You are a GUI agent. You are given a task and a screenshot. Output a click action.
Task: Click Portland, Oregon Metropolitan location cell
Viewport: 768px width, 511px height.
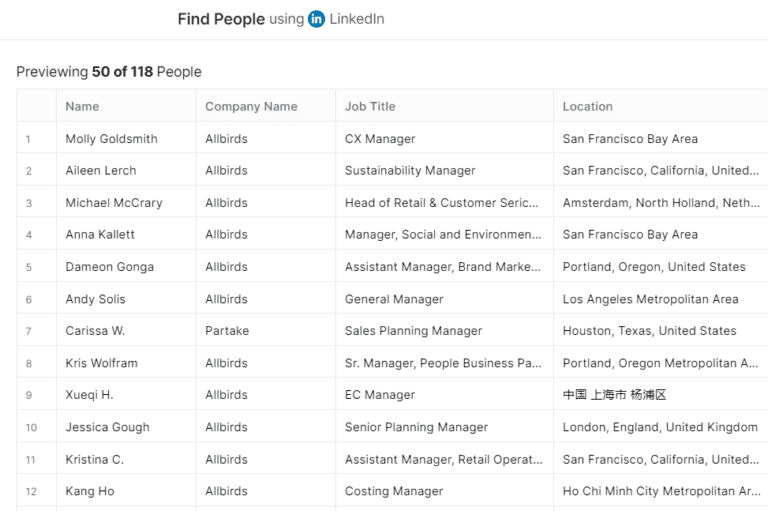pyautogui.click(x=660, y=363)
